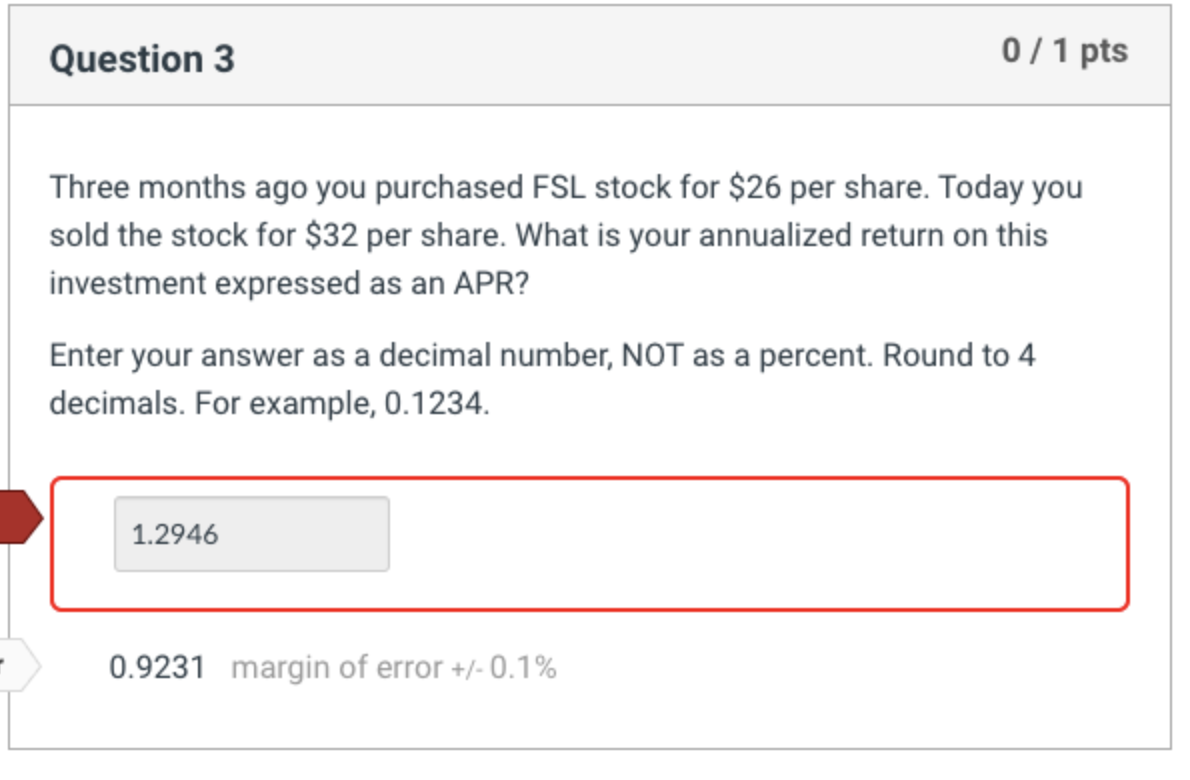Select the incorrect answer flag beside the input
Image resolution: width=1190 pixels, height=780 pixels.
coord(18,516)
